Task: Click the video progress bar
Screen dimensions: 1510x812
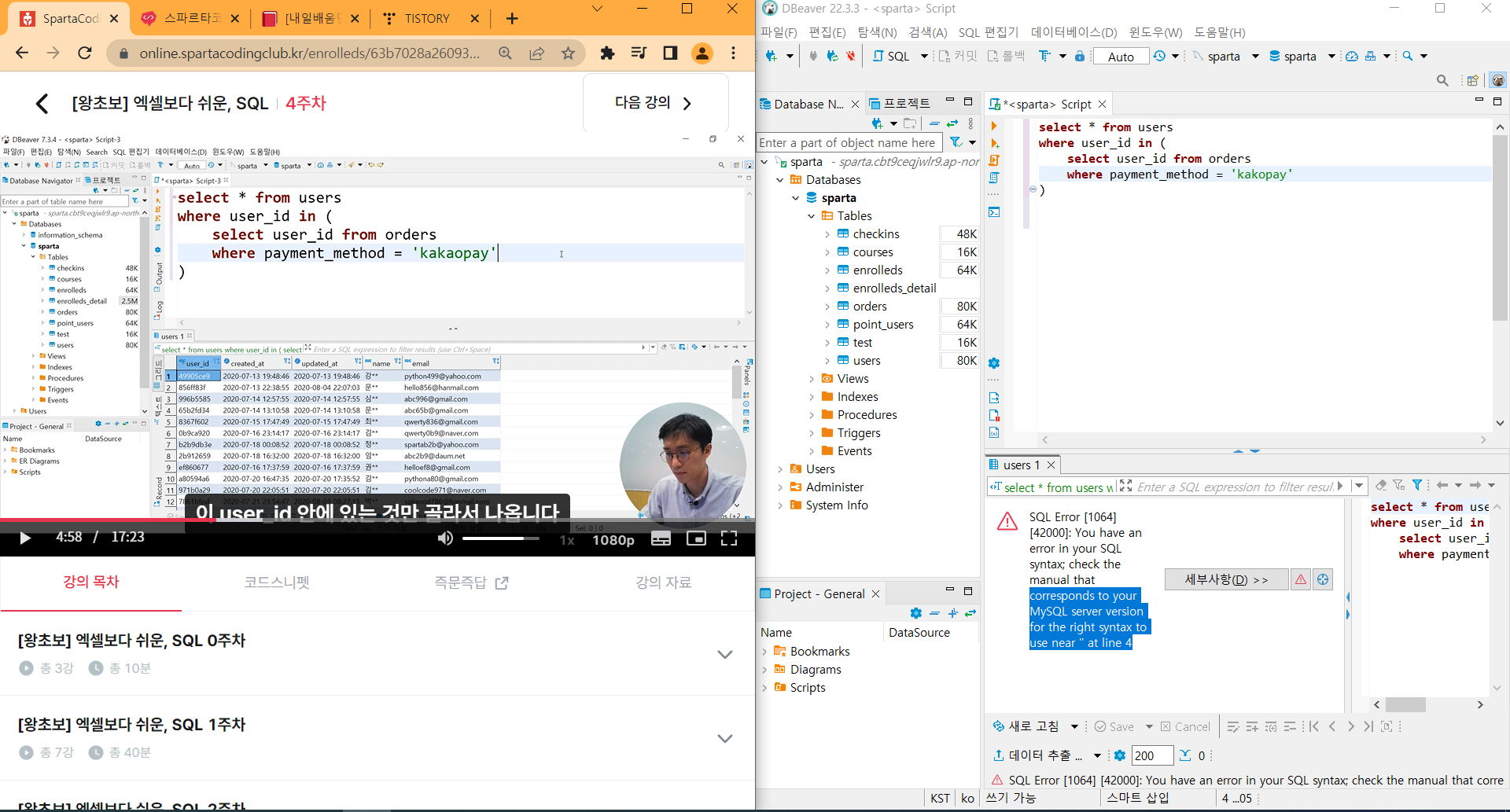Action: (377, 520)
